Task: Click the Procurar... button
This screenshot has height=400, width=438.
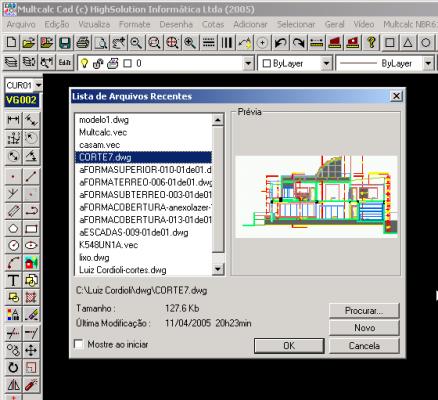Action: (x=364, y=311)
